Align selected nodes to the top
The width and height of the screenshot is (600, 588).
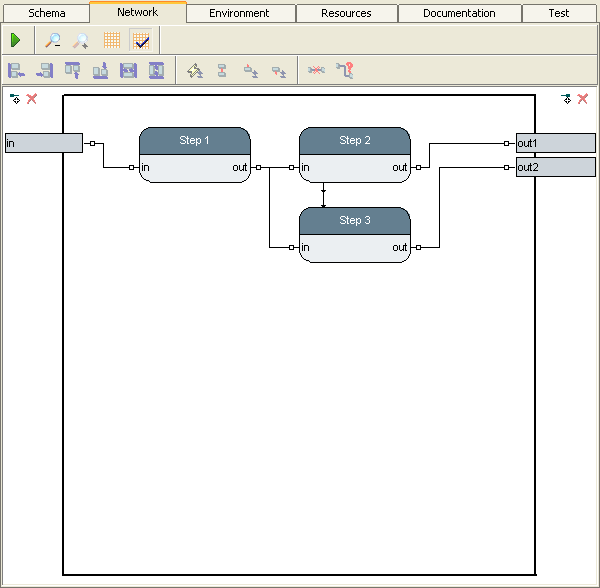[72, 71]
